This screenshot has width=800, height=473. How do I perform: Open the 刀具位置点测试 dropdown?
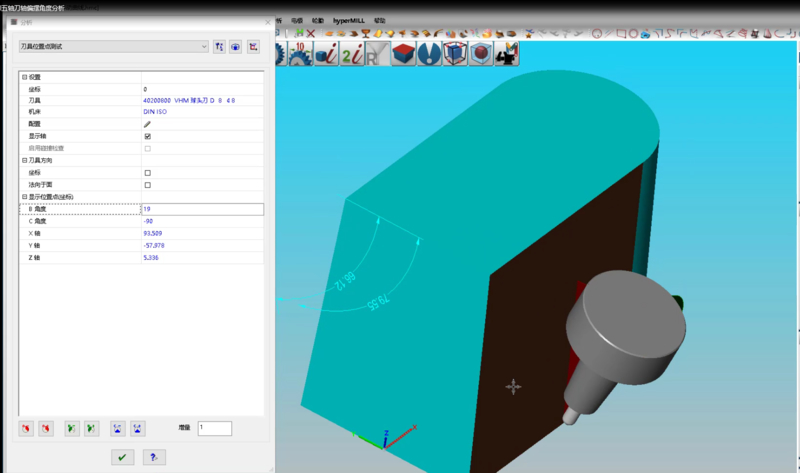[113, 46]
